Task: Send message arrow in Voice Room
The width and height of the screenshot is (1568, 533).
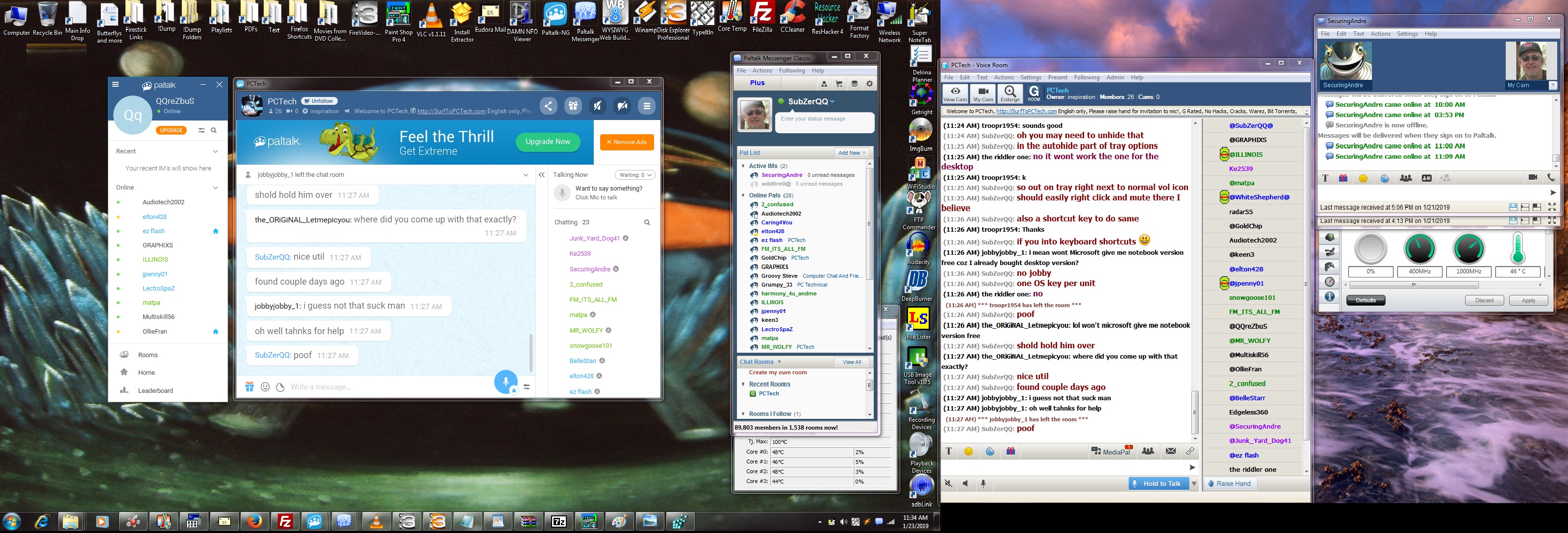Action: pos(1192,467)
